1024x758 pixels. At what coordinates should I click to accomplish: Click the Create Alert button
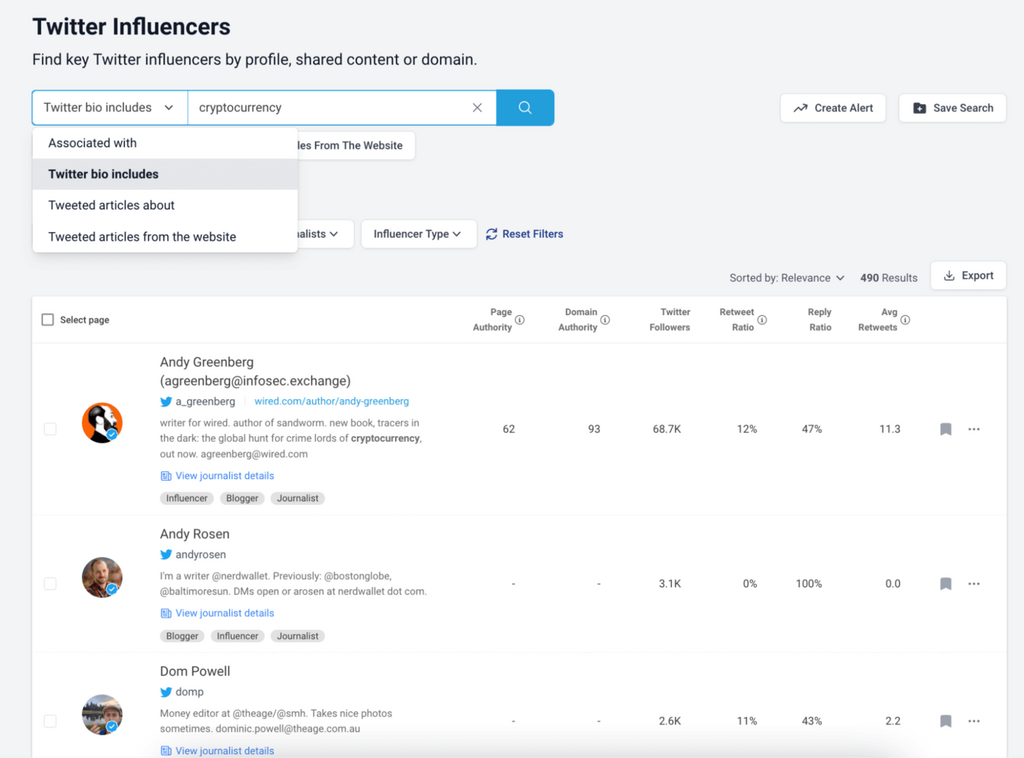(x=833, y=108)
